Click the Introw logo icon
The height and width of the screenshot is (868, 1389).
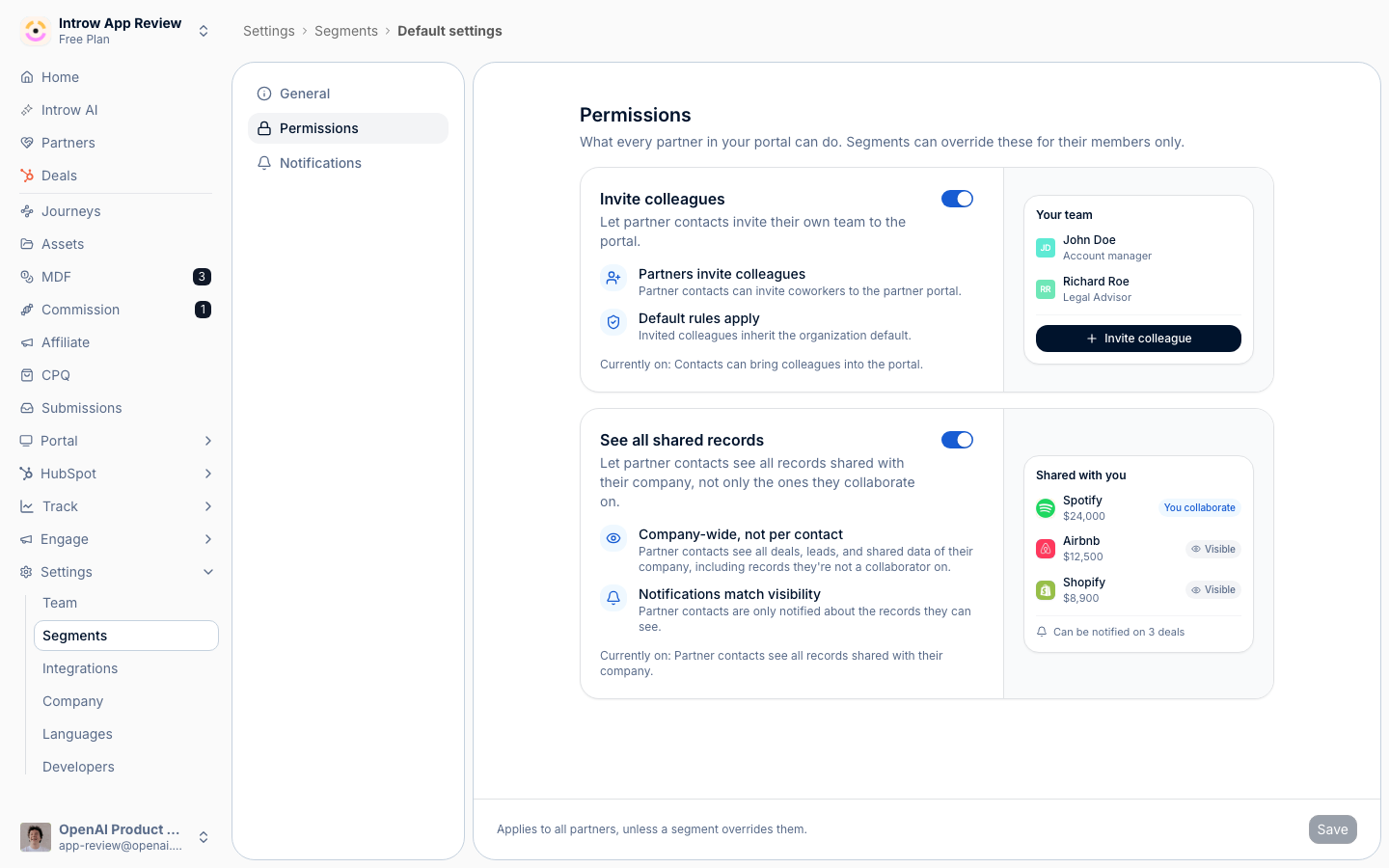coord(36,31)
